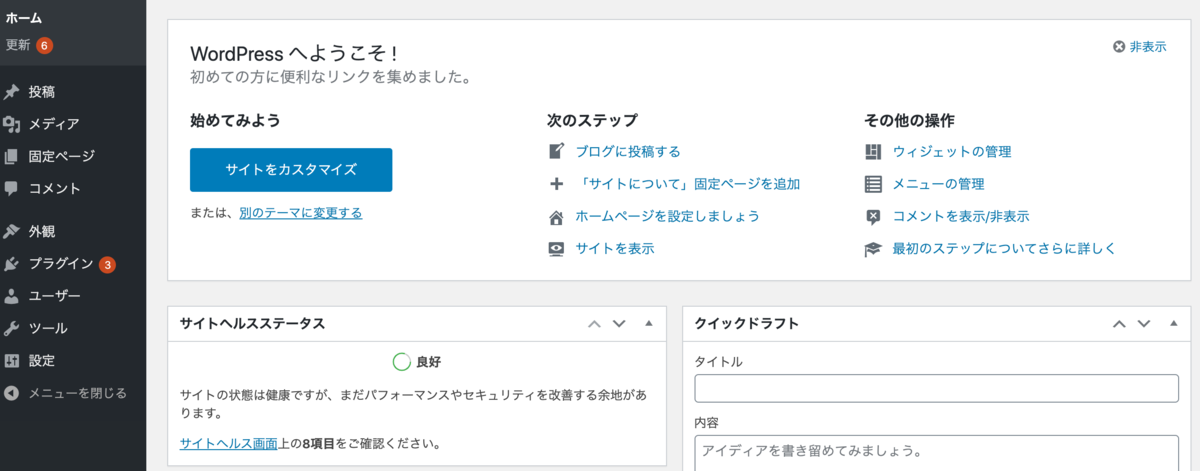This screenshot has width=1200, height=471.
Task: Click the 外観 paintbrush icon
Action: click(x=12, y=231)
